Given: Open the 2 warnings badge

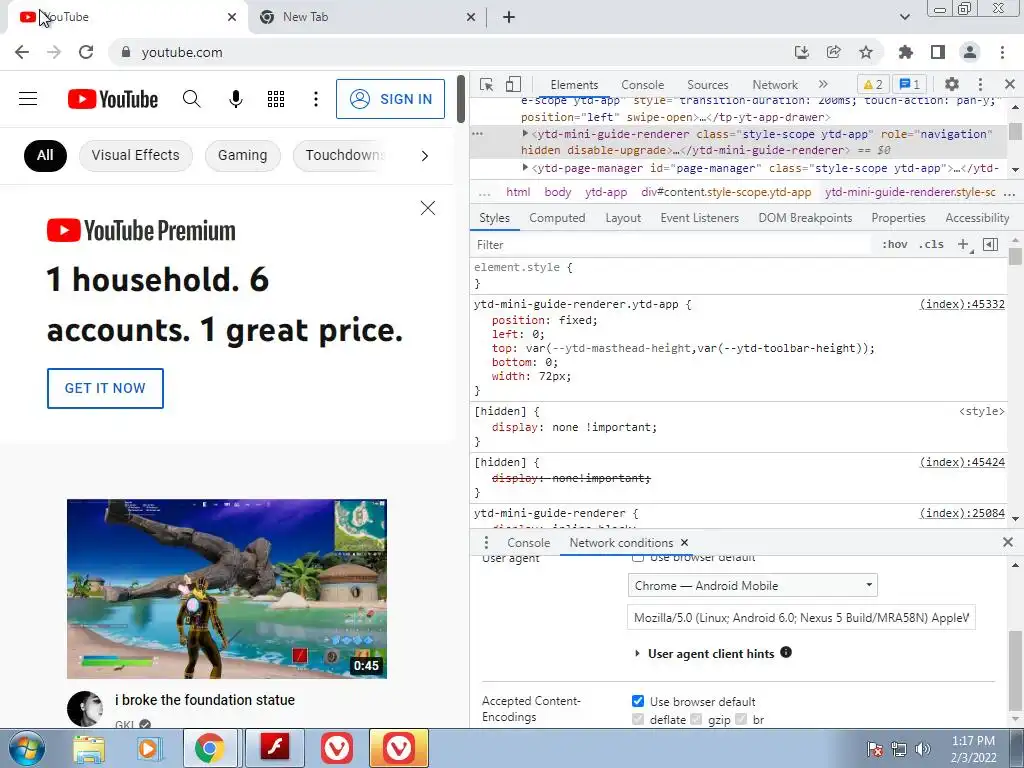Looking at the screenshot, I should point(873,84).
